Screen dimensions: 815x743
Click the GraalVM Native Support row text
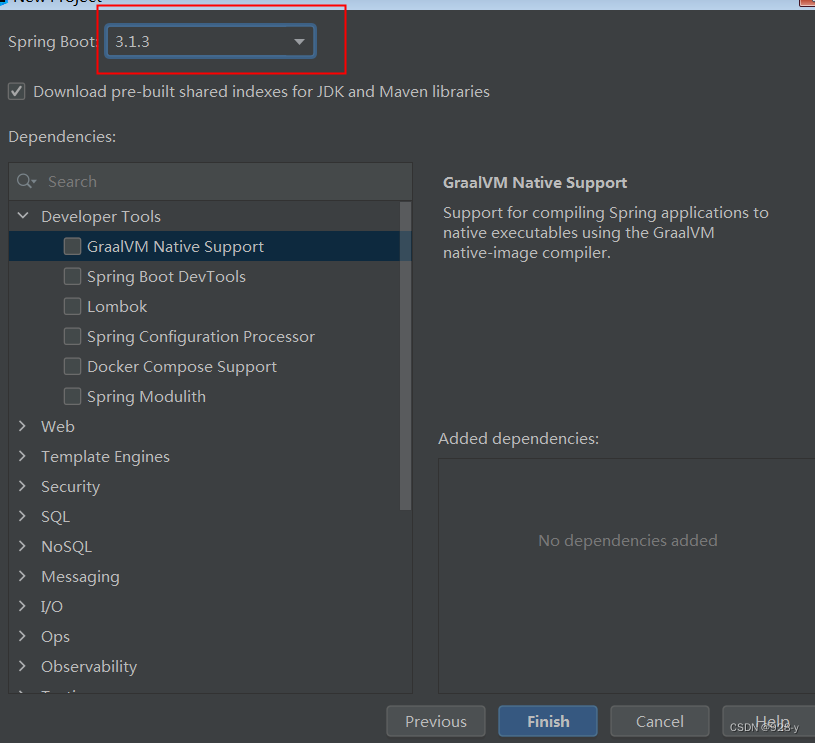[x=175, y=246]
